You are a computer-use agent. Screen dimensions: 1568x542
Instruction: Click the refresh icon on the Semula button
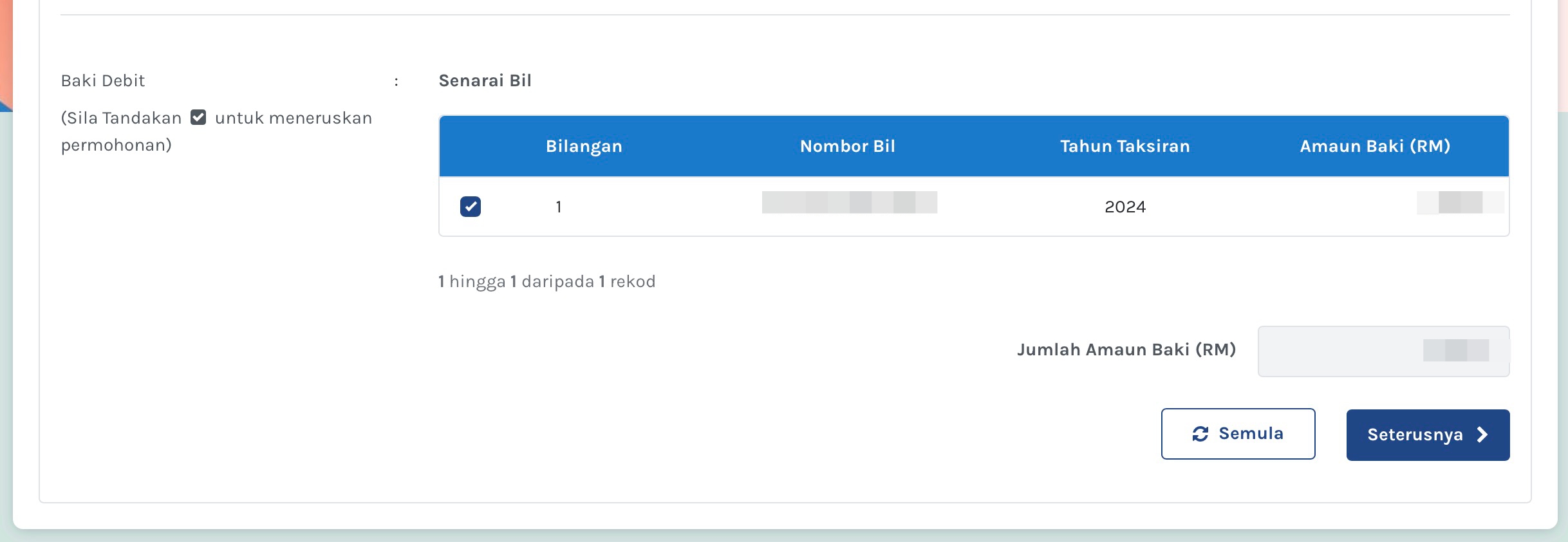[x=1200, y=434]
